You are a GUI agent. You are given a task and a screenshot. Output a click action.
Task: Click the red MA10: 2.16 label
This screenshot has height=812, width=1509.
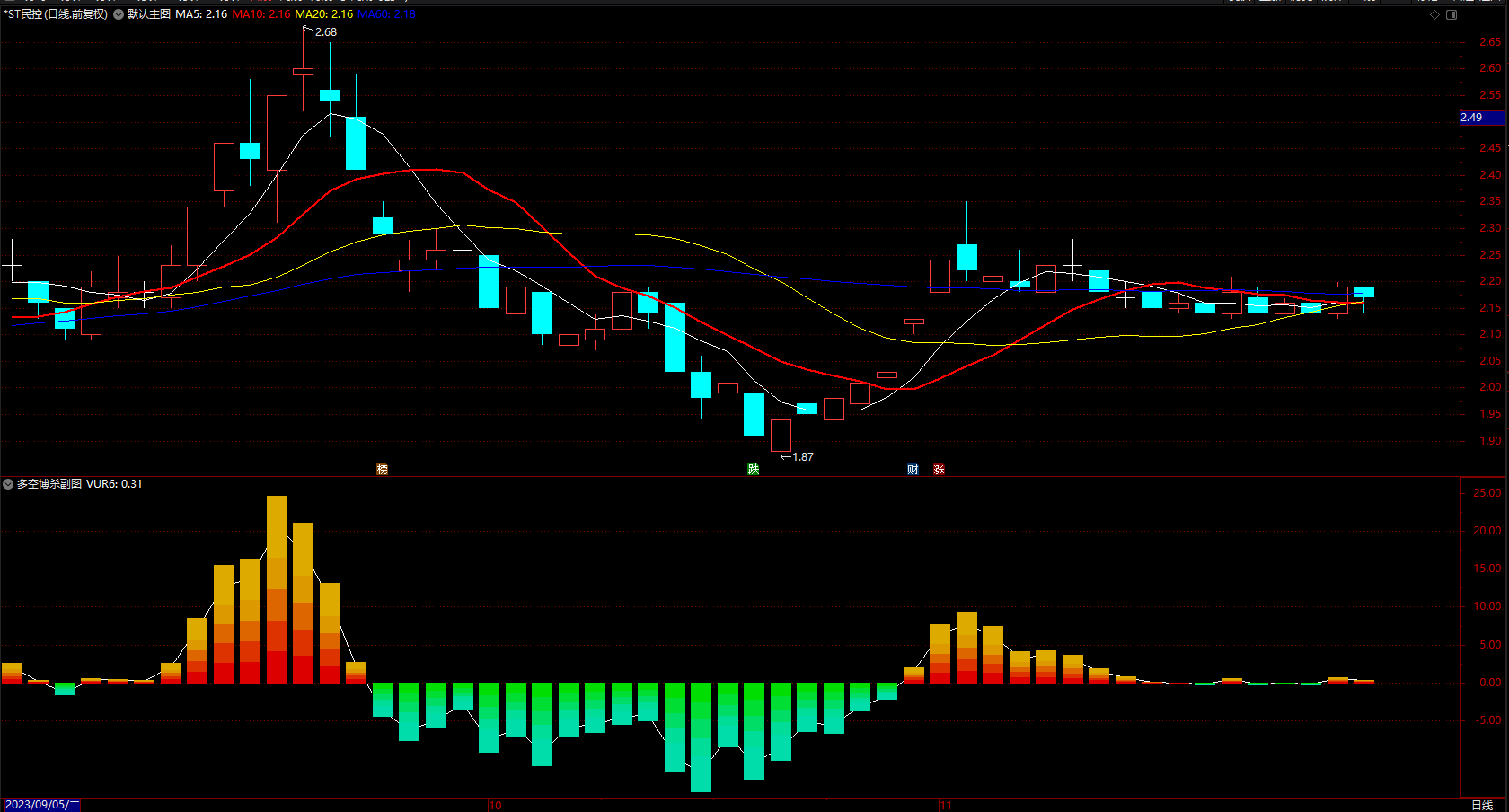coord(261,14)
